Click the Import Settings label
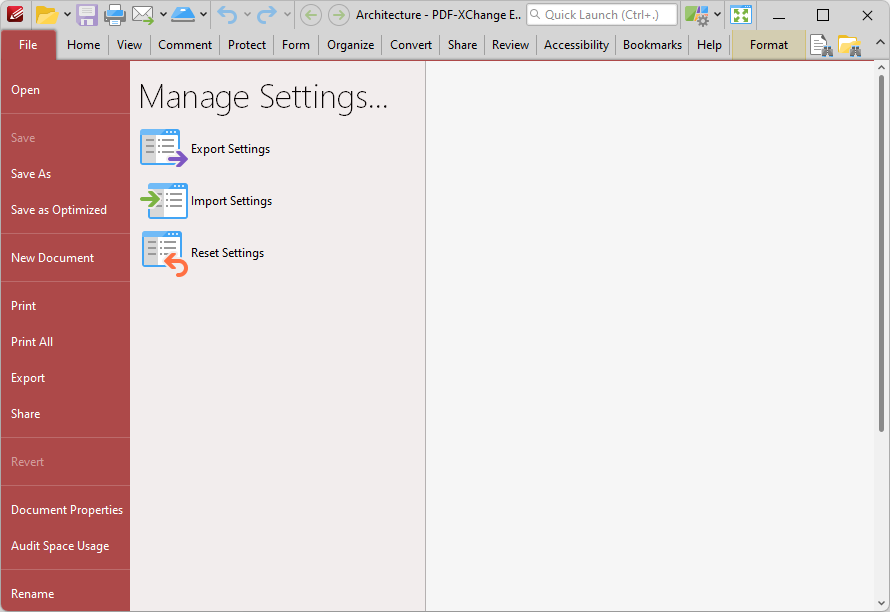 (232, 201)
